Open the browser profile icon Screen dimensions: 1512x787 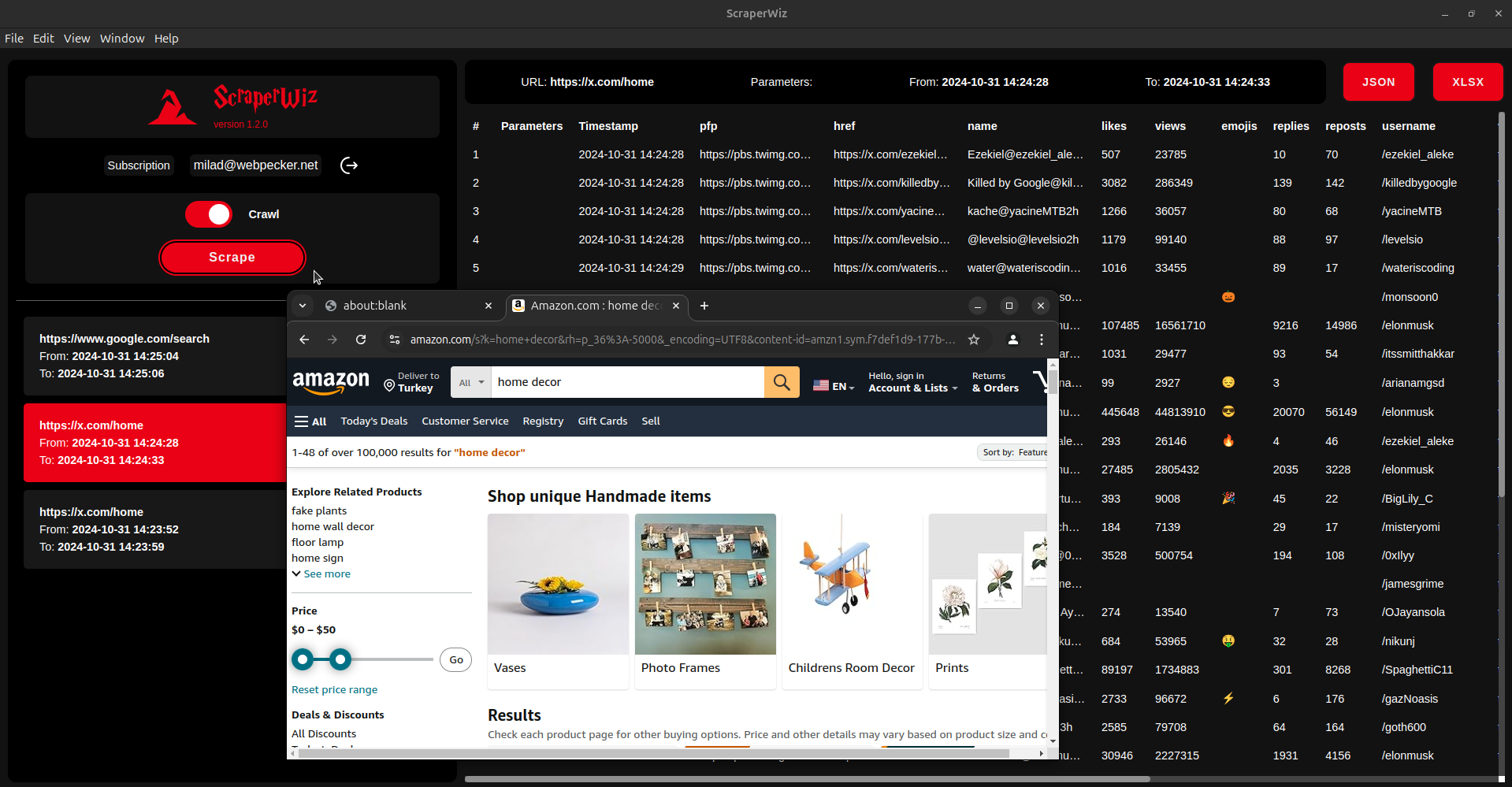point(1013,340)
